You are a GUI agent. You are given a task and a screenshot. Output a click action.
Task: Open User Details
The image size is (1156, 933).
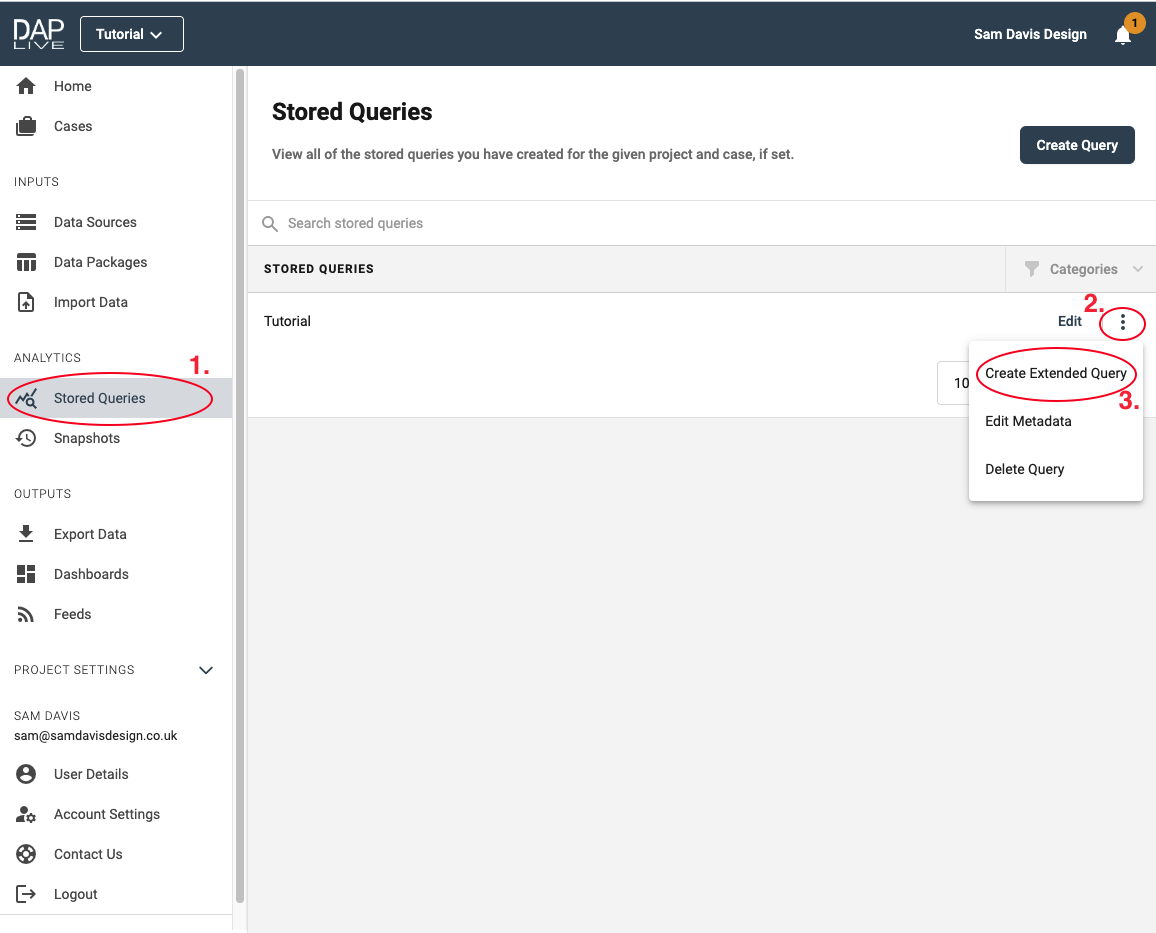tap(91, 774)
